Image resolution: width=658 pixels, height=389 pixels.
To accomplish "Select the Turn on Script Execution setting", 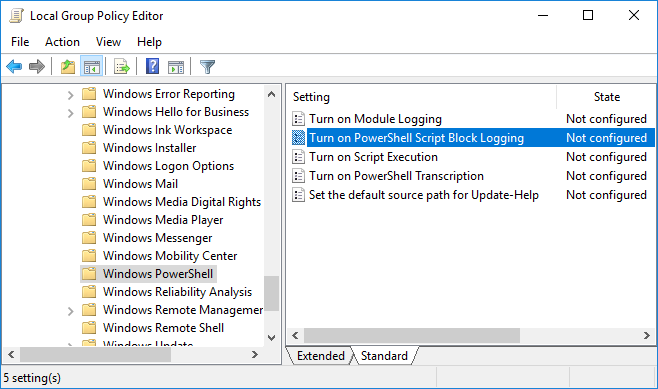I will click(373, 157).
